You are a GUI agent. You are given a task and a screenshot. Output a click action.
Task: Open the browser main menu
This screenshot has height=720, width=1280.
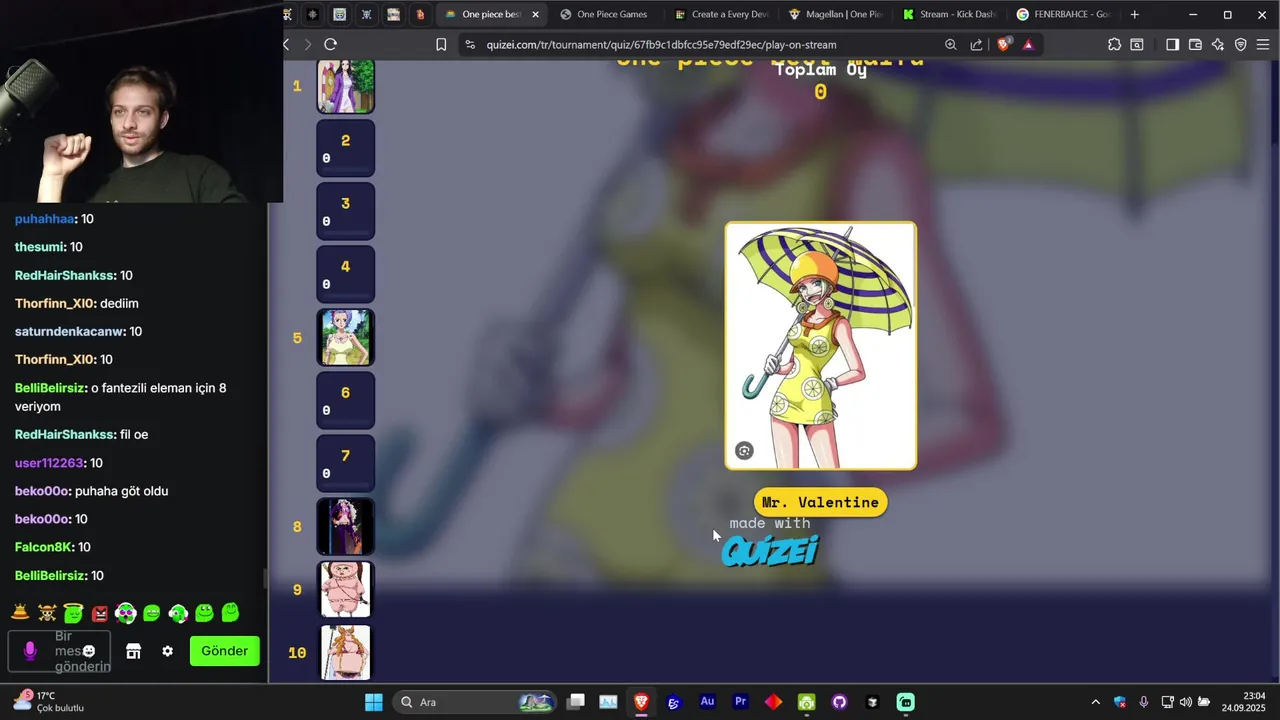point(1264,44)
